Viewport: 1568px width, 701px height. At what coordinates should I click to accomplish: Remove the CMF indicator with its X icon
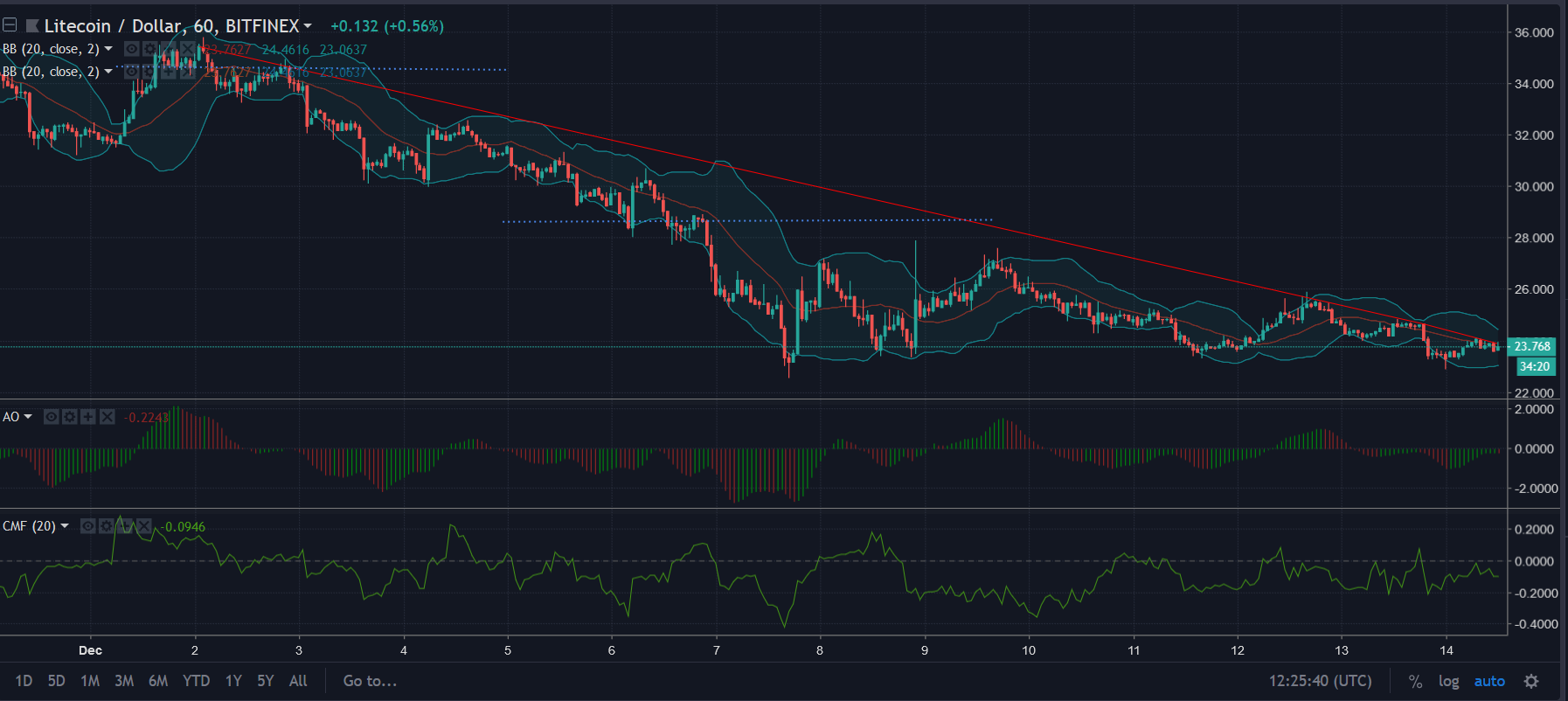[143, 526]
